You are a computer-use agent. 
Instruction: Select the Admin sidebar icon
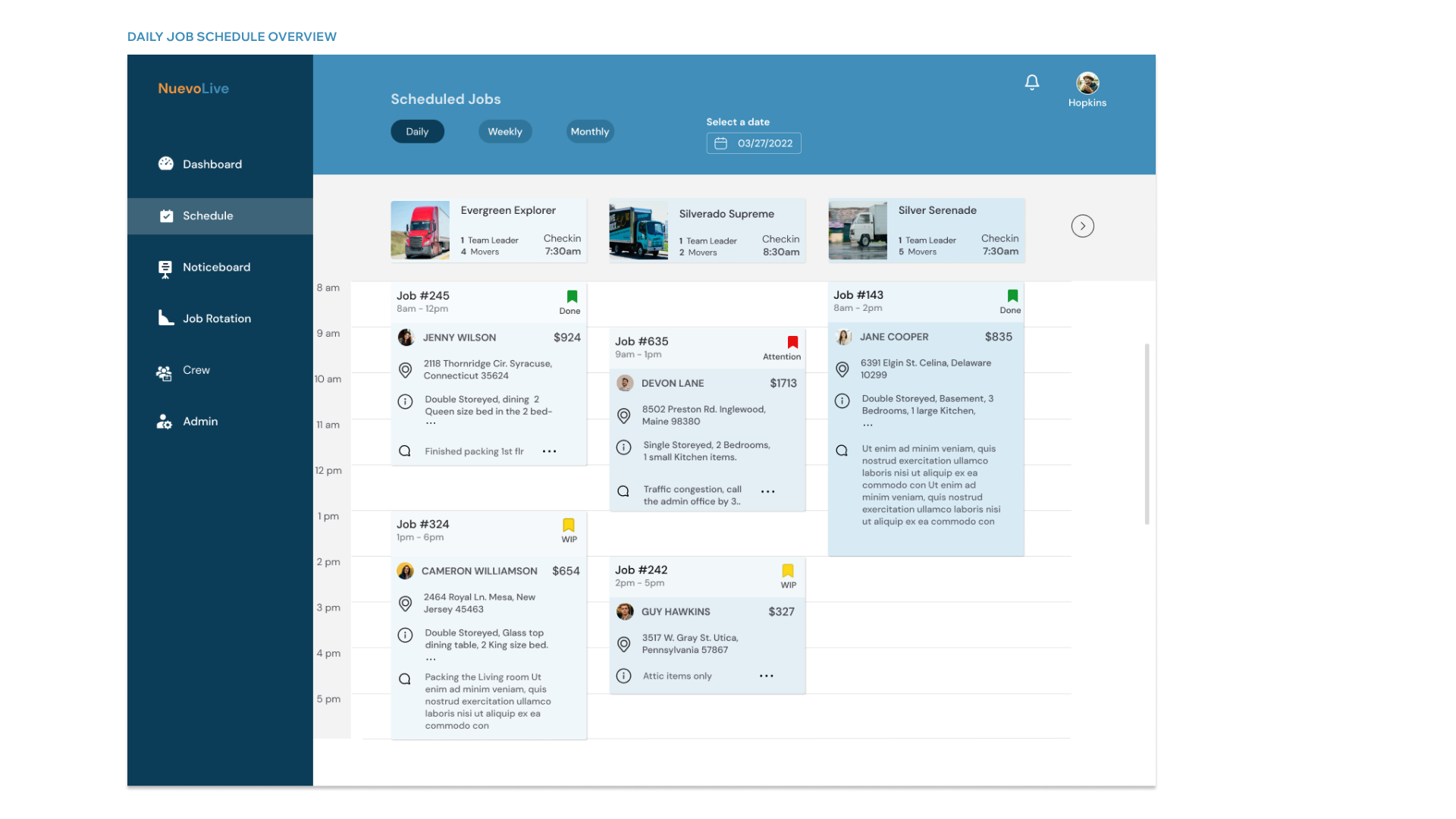pyautogui.click(x=164, y=421)
